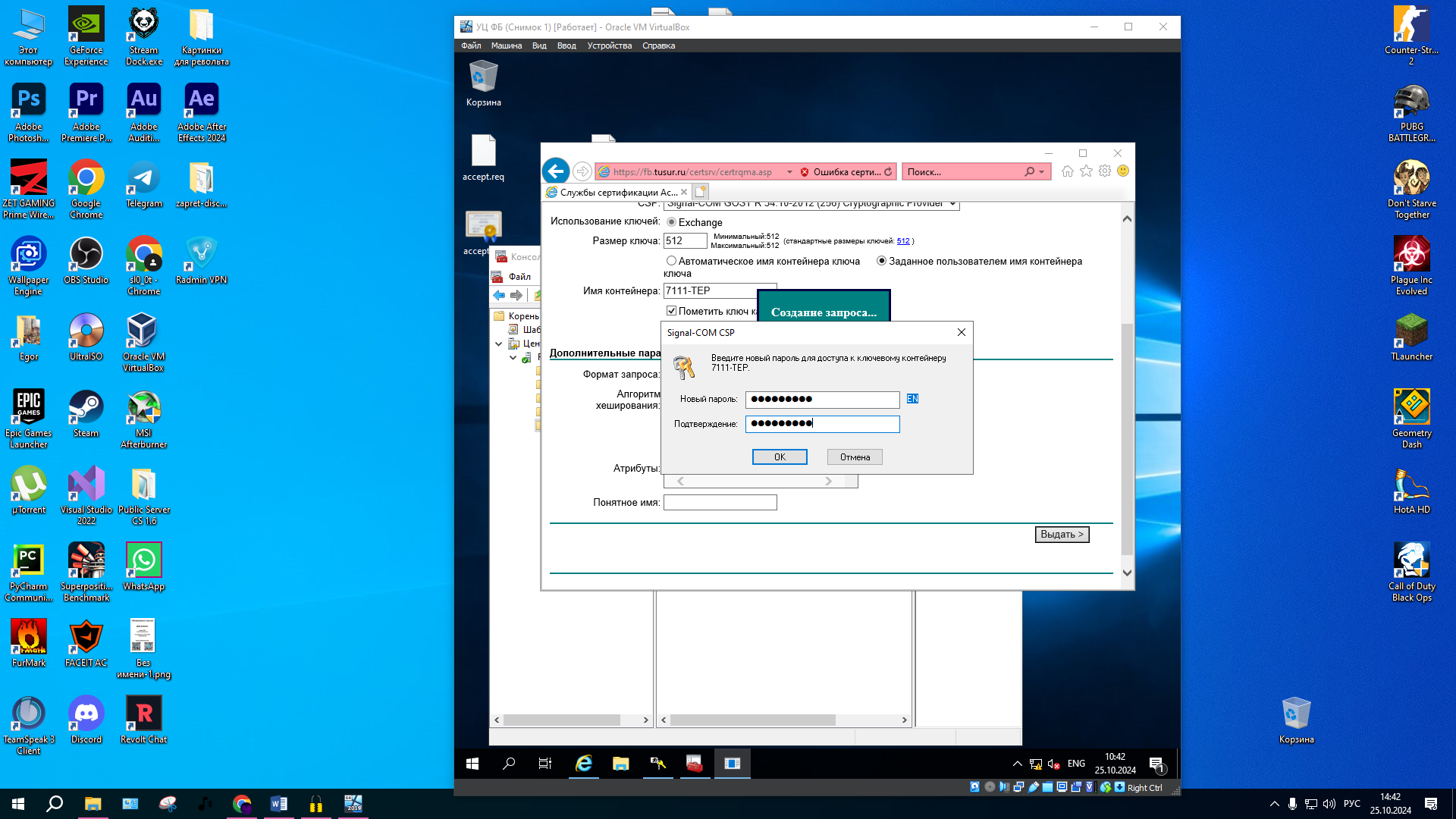Show hidden icons in VM system tray
The height and width of the screenshot is (819, 1456).
(x=1018, y=764)
